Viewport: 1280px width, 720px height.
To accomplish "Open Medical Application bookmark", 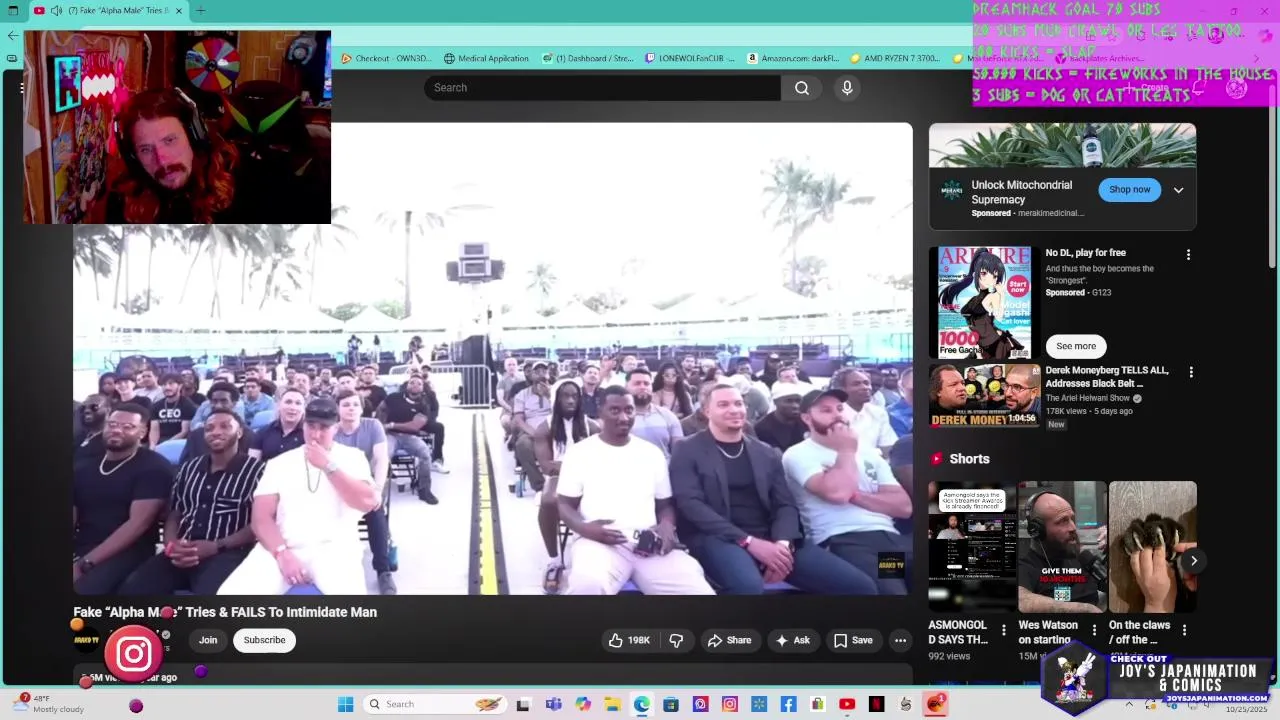I will click(x=486, y=58).
